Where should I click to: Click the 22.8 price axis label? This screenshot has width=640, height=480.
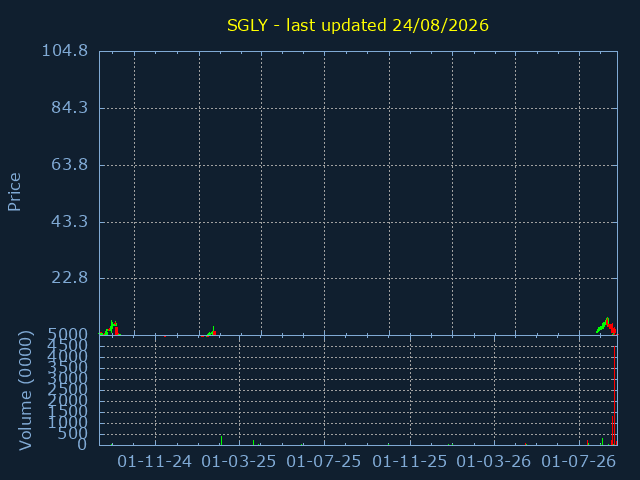point(69,278)
